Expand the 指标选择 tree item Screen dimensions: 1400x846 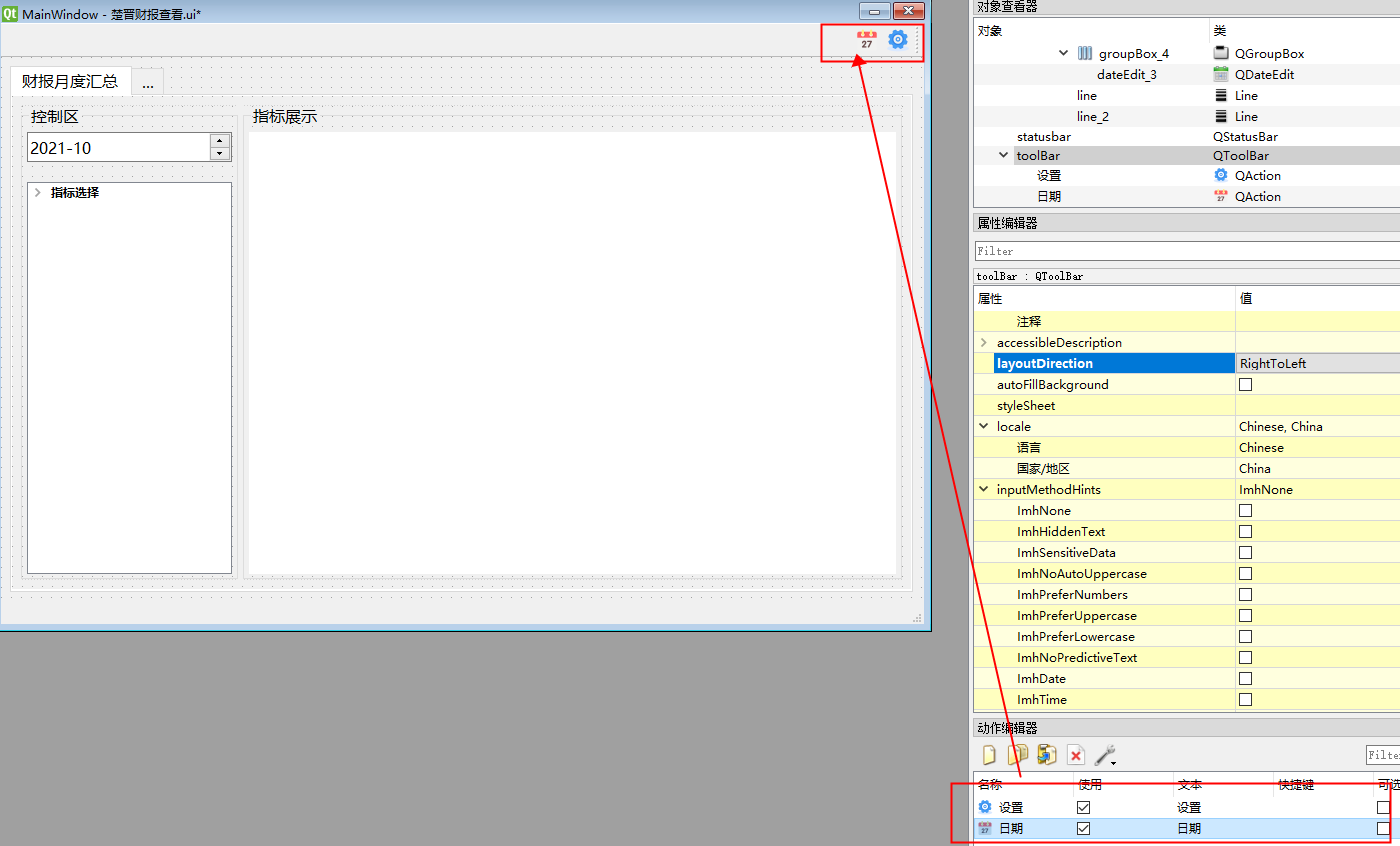[37, 192]
